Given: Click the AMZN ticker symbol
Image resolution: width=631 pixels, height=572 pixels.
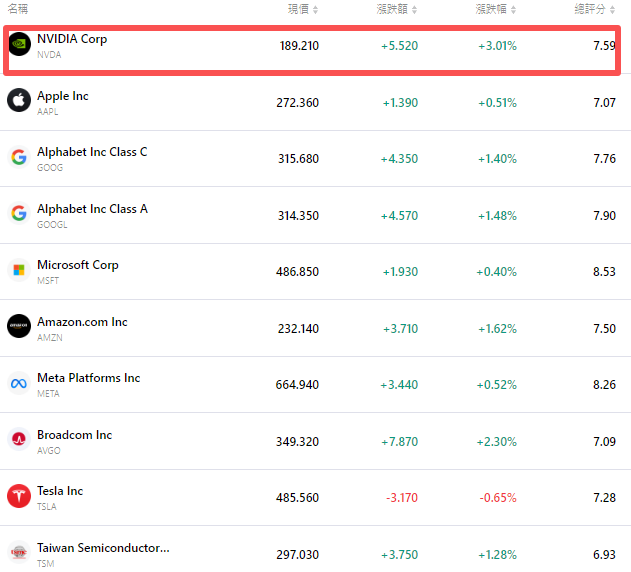Looking at the screenshot, I should tap(49, 338).
